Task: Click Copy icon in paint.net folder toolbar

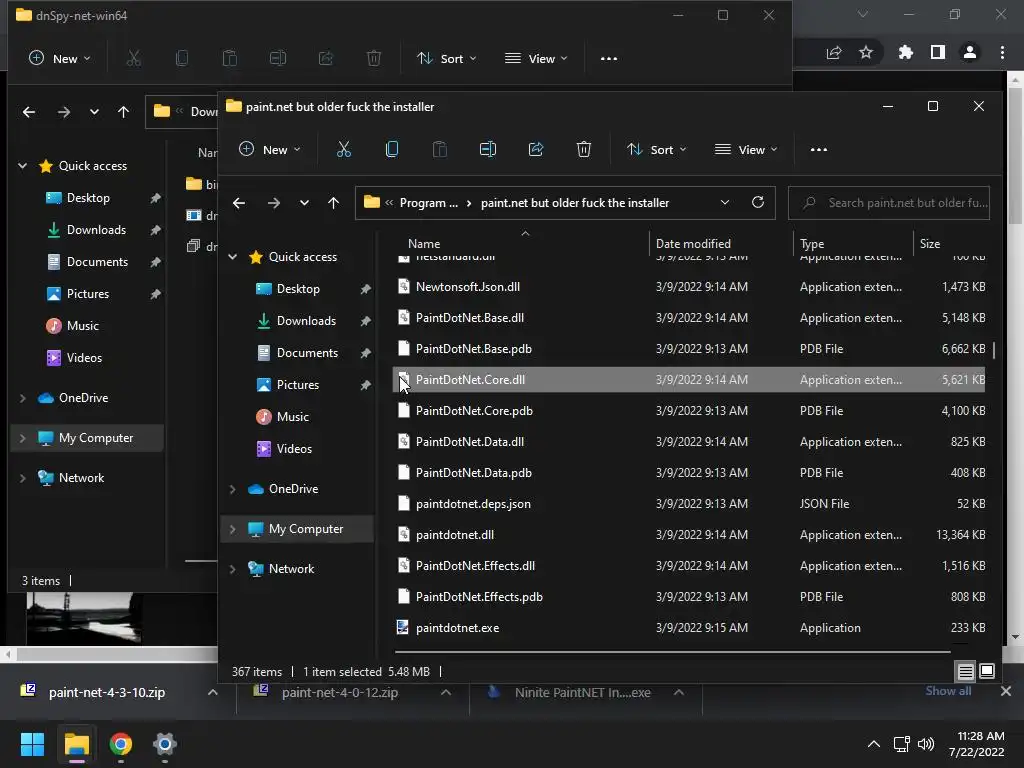Action: 392,150
